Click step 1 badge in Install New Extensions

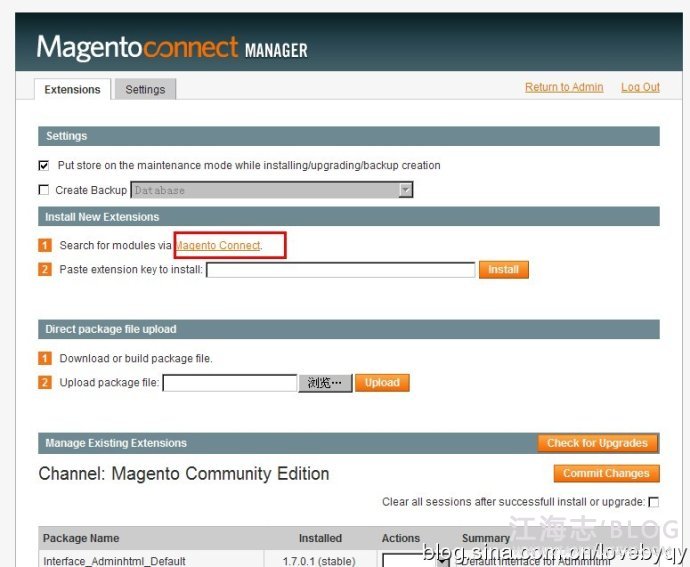44,246
